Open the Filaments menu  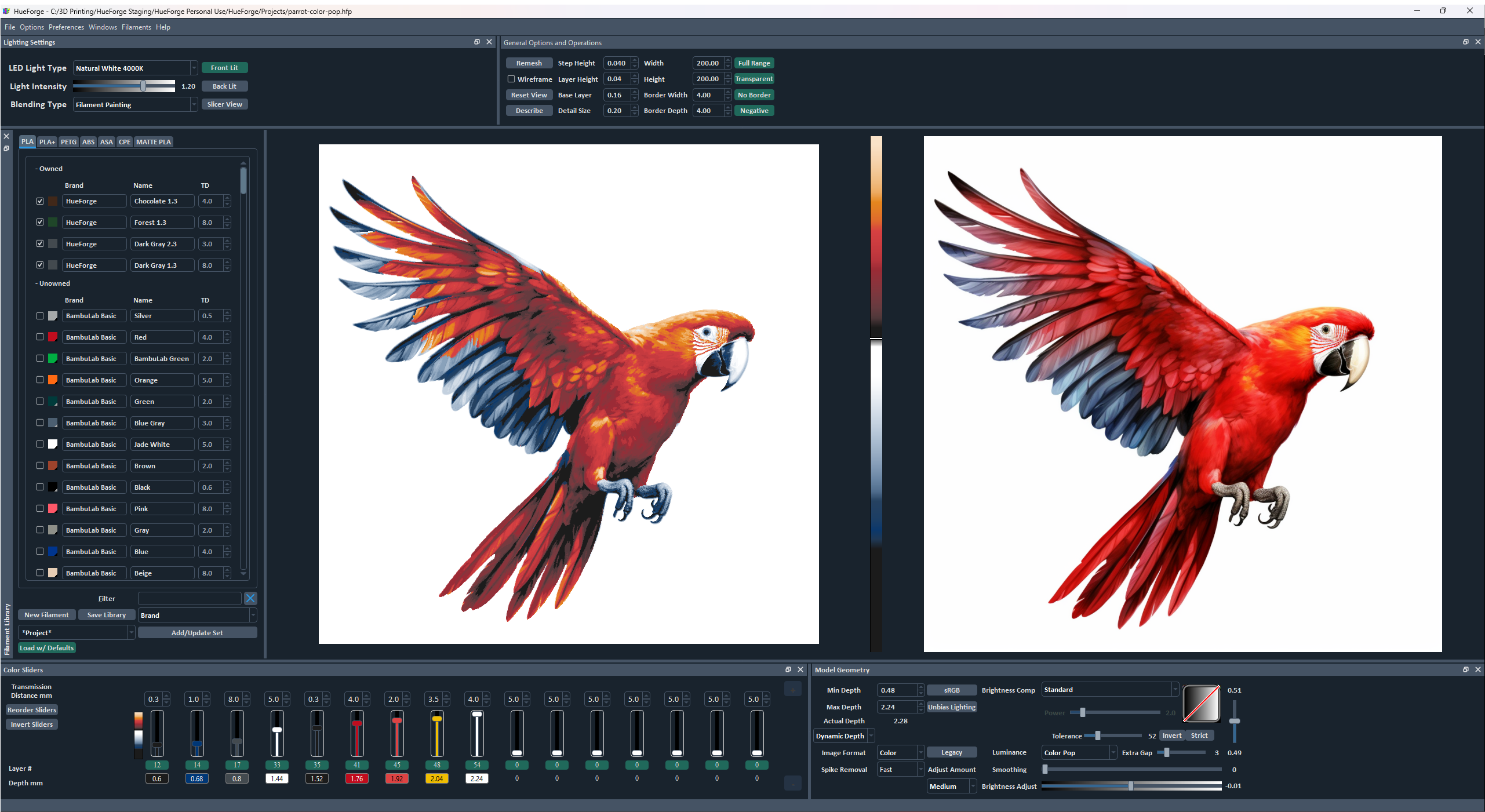136,27
